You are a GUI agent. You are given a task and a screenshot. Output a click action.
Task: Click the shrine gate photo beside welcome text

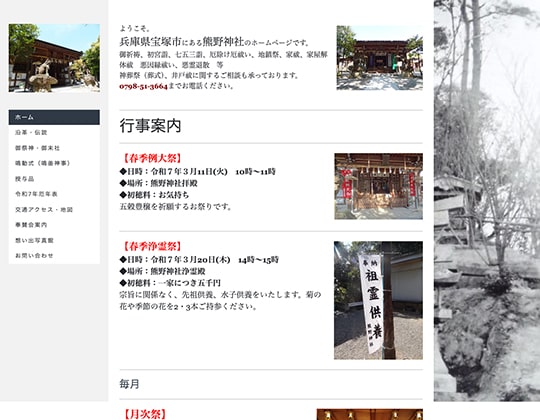click(x=380, y=58)
